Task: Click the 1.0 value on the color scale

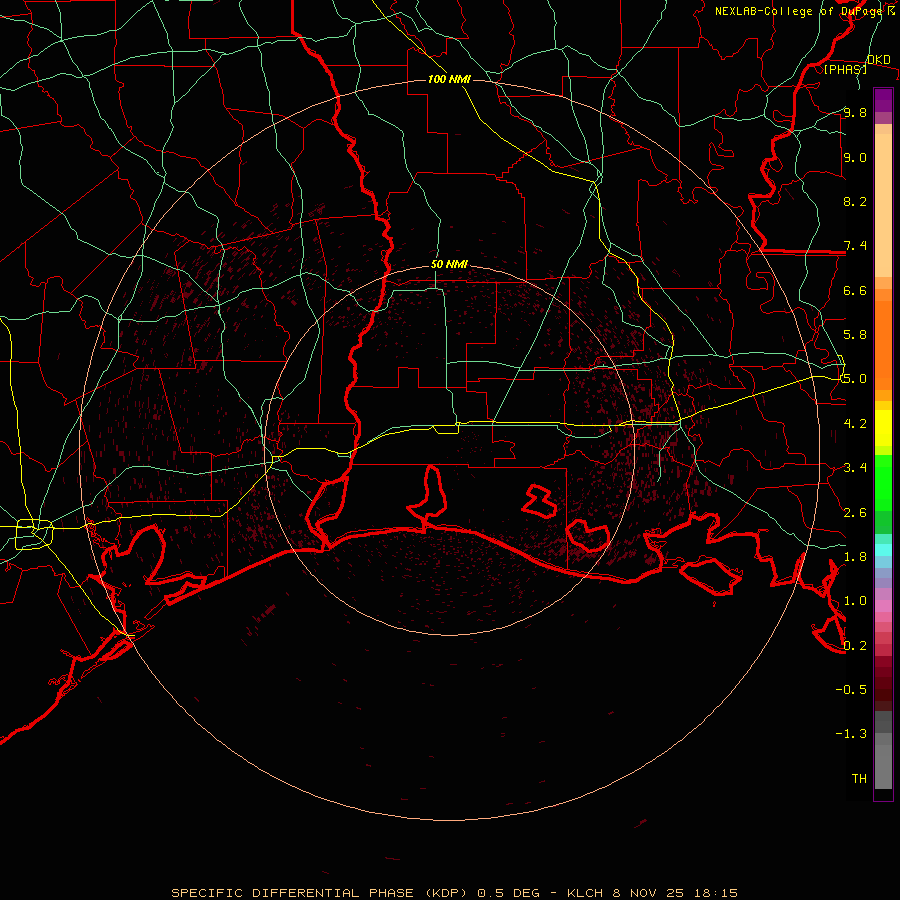Action: (855, 601)
